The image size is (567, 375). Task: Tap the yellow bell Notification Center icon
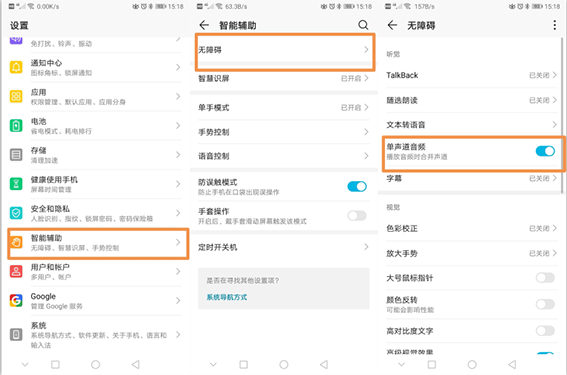point(16,67)
